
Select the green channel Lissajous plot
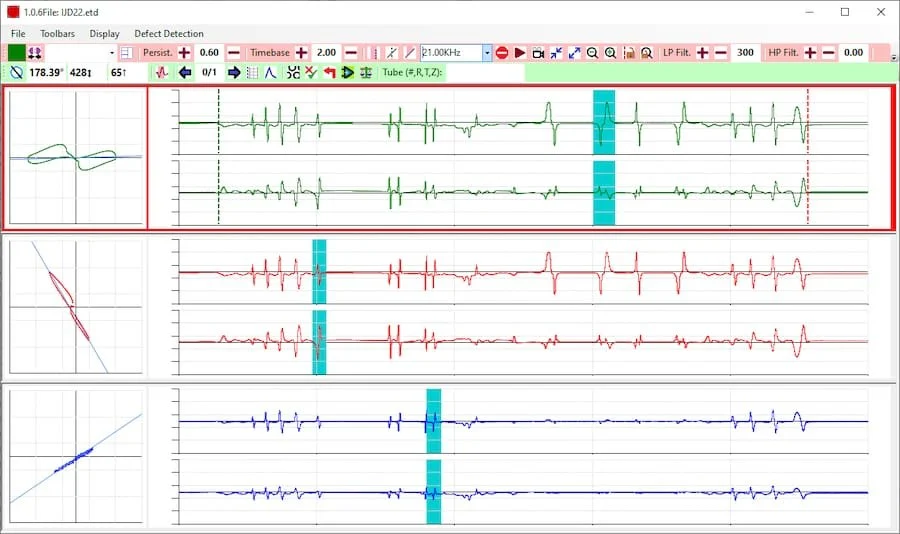[x=76, y=157]
